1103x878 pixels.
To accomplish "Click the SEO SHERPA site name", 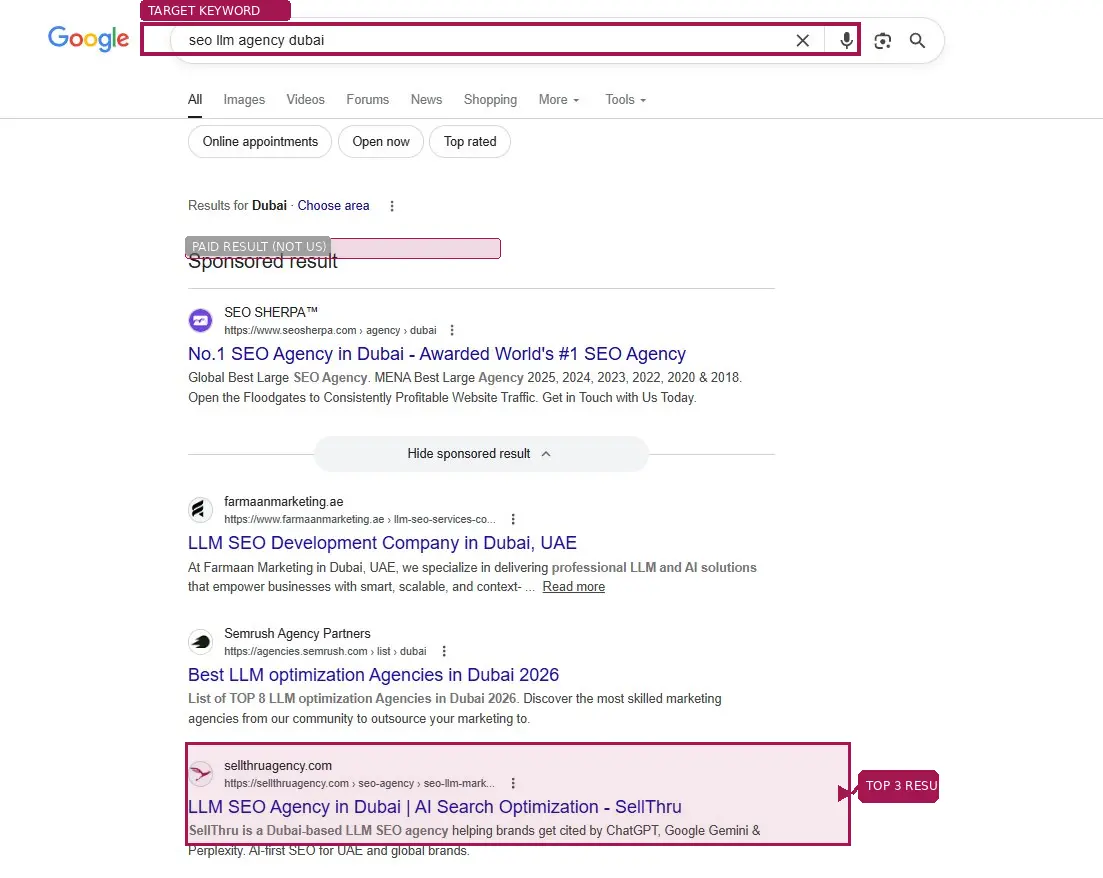I will 271,312.
